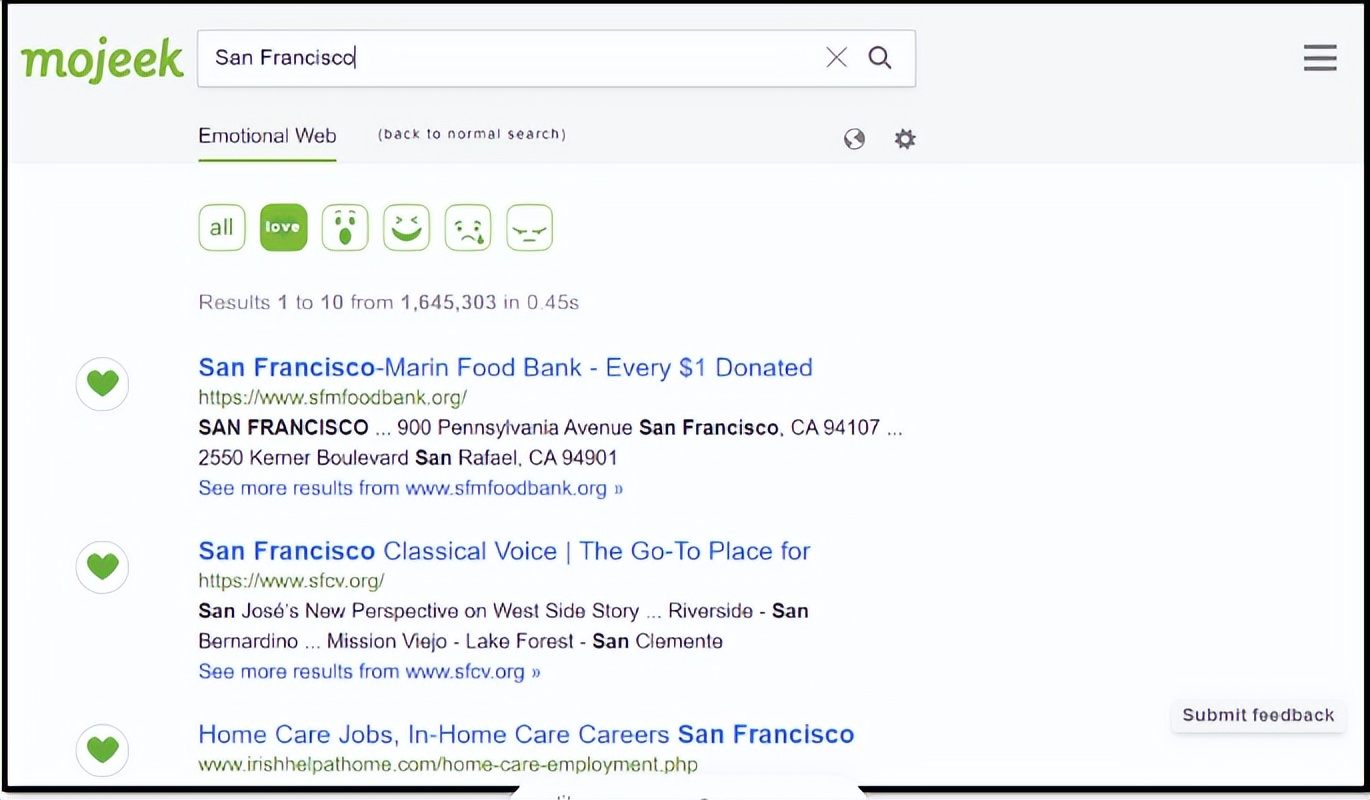Open Home Care Jobs result title
The height and width of the screenshot is (800, 1370).
coord(526,735)
